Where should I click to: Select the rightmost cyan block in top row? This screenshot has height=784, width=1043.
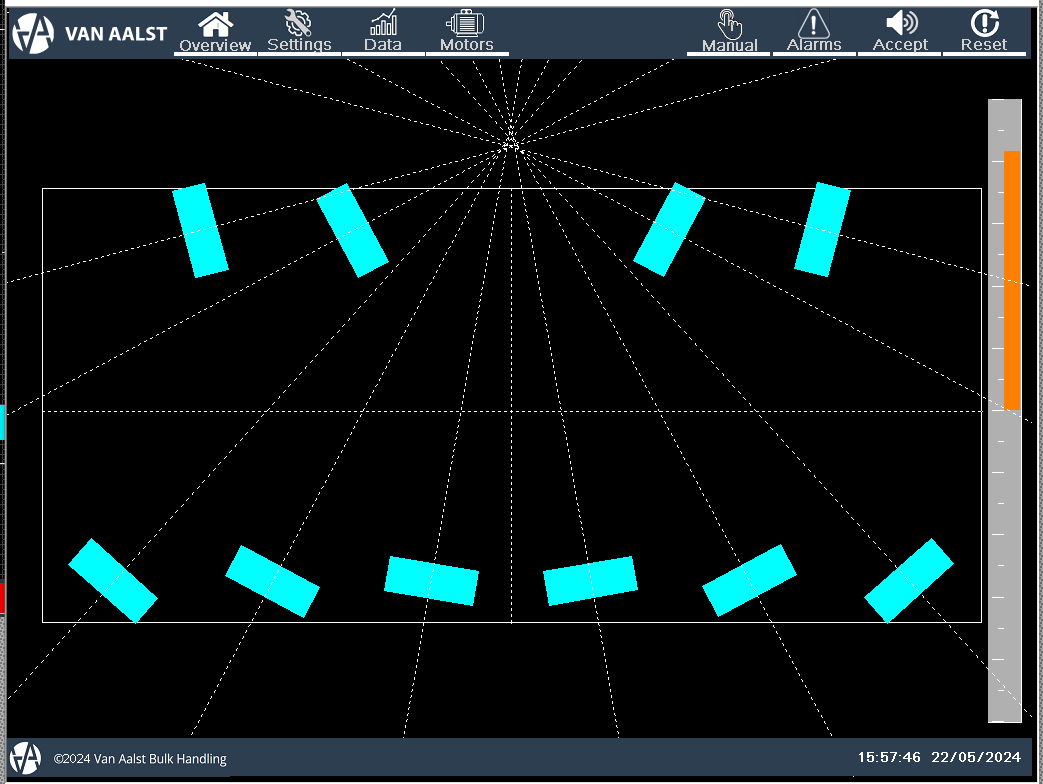(x=822, y=229)
